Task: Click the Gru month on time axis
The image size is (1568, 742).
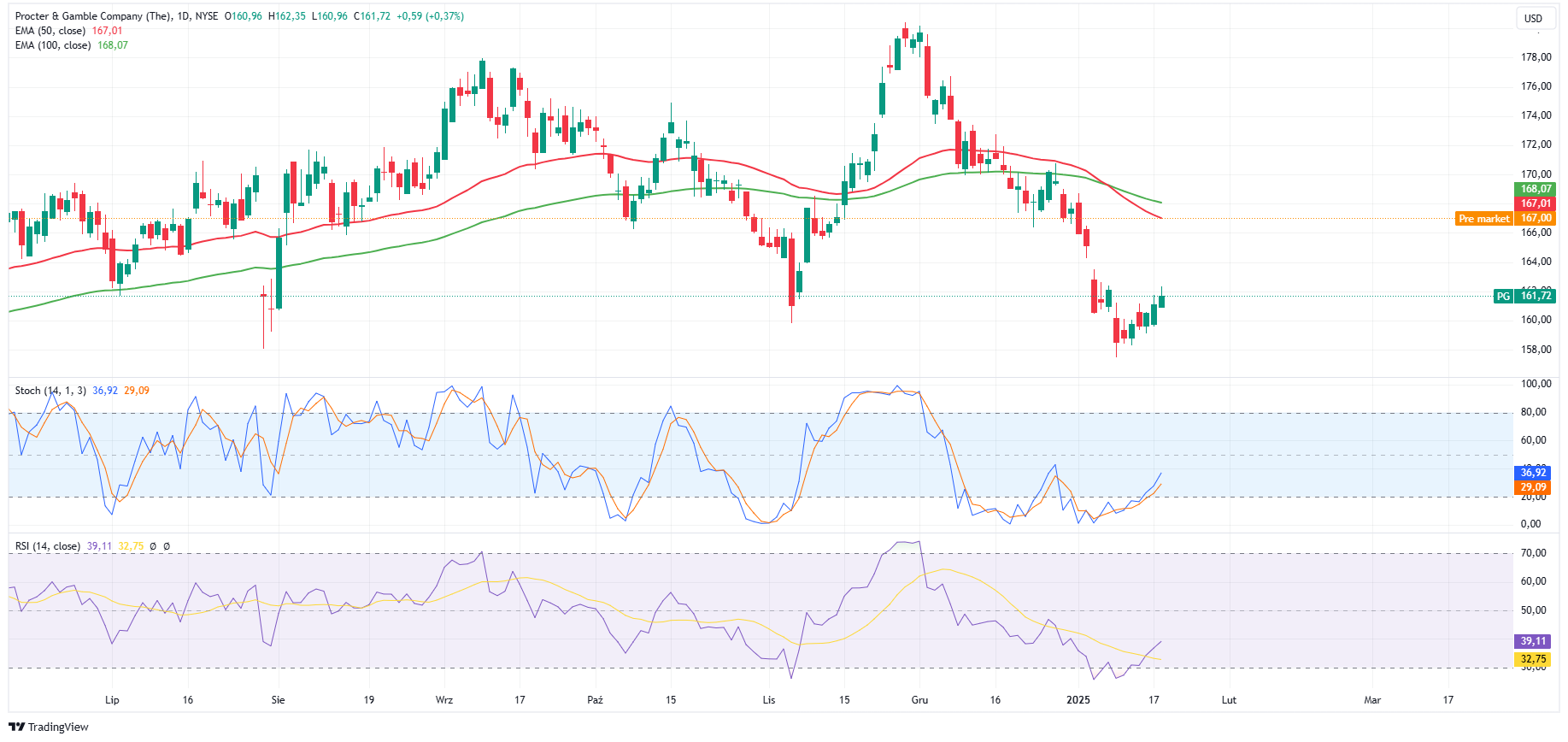Action: tap(919, 700)
